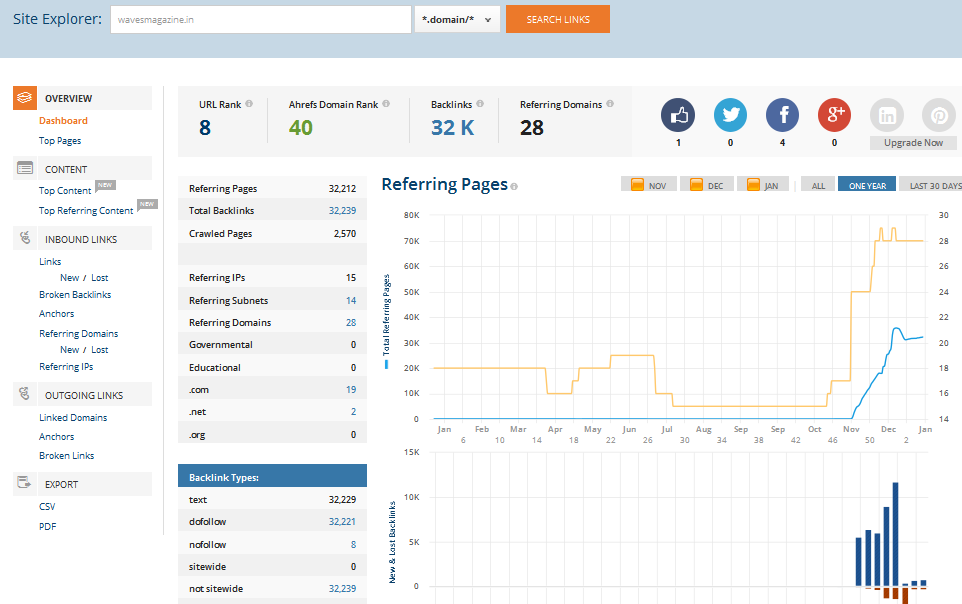962x604 pixels.
Task: Open the *.domain/* mode dropdown
Action: pos(457,20)
